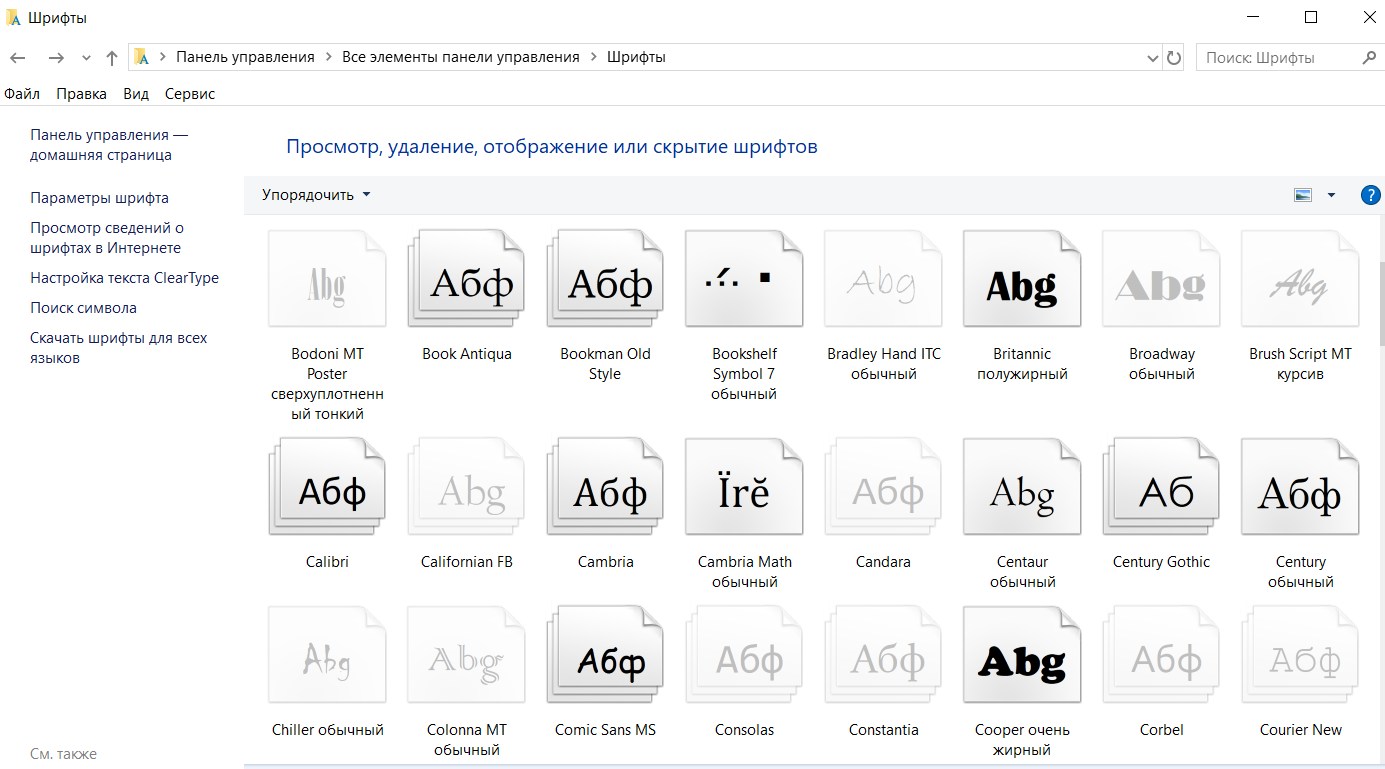Select the Centaur font icon
1385x769 pixels.
click(x=1022, y=486)
